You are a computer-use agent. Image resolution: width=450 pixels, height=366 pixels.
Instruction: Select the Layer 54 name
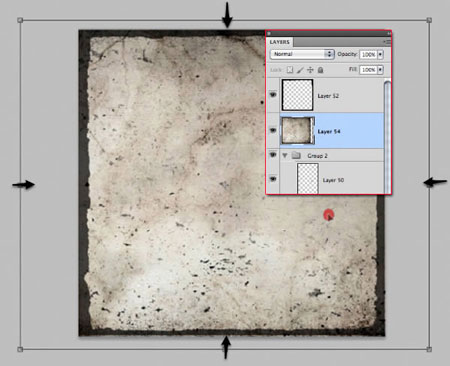pyautogui.click(x=329, y=131)
